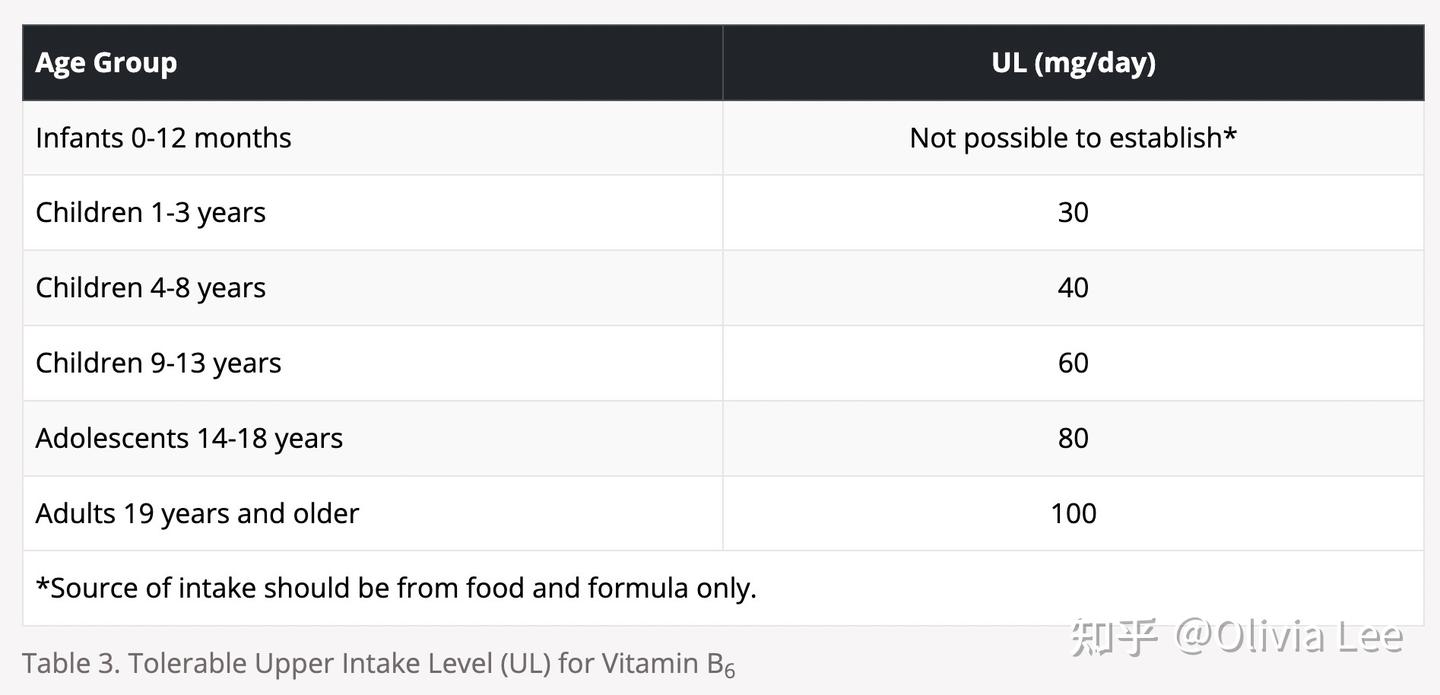This screenshot has height=695, width=1440.
Task: Click the subscript 6 in Vitamin B6
Action: click(x=730, y=671)
